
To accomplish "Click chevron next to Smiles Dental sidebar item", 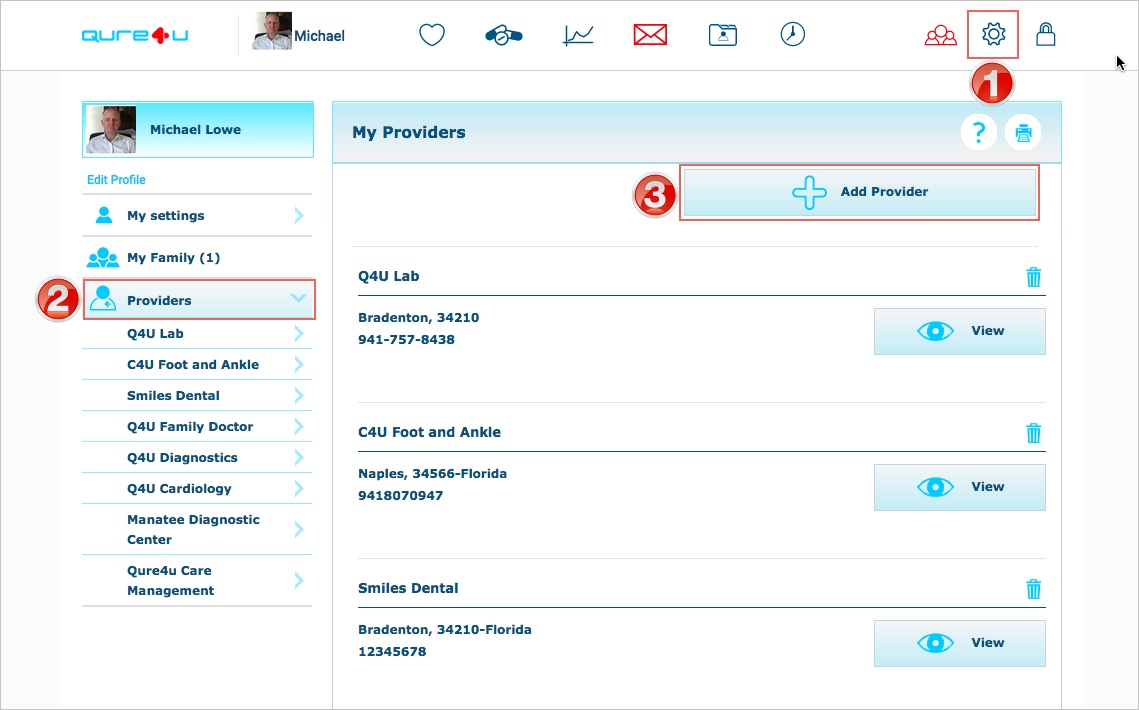I will pyautogui.click(x=299, y=395).
